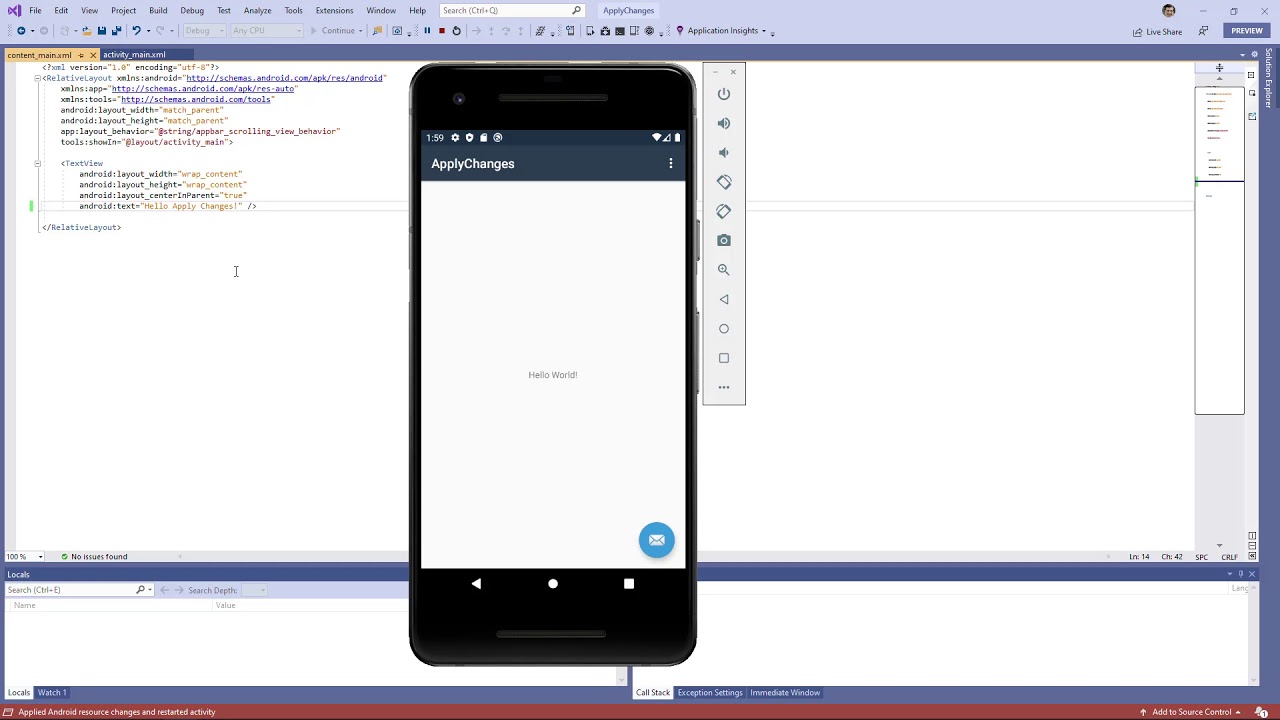Open the Build menu
1280x720 pixels.
click(x=158, y=10)
